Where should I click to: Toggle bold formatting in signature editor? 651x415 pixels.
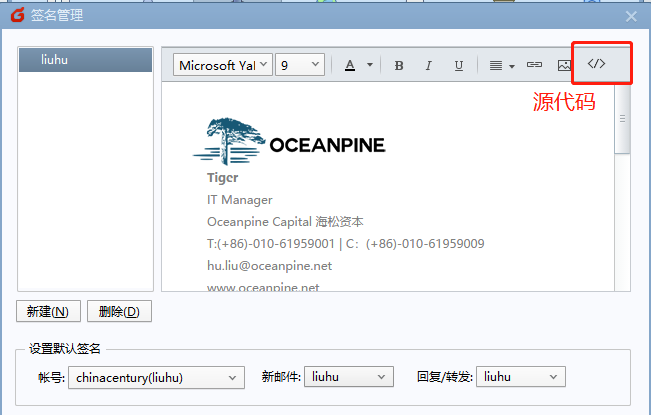click(x=399, y=66)
